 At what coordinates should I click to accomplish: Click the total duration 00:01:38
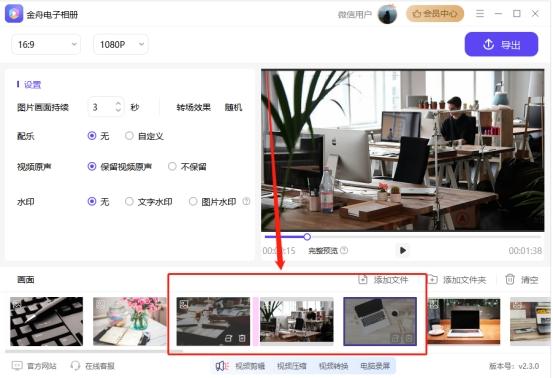[x=525, y=251]
